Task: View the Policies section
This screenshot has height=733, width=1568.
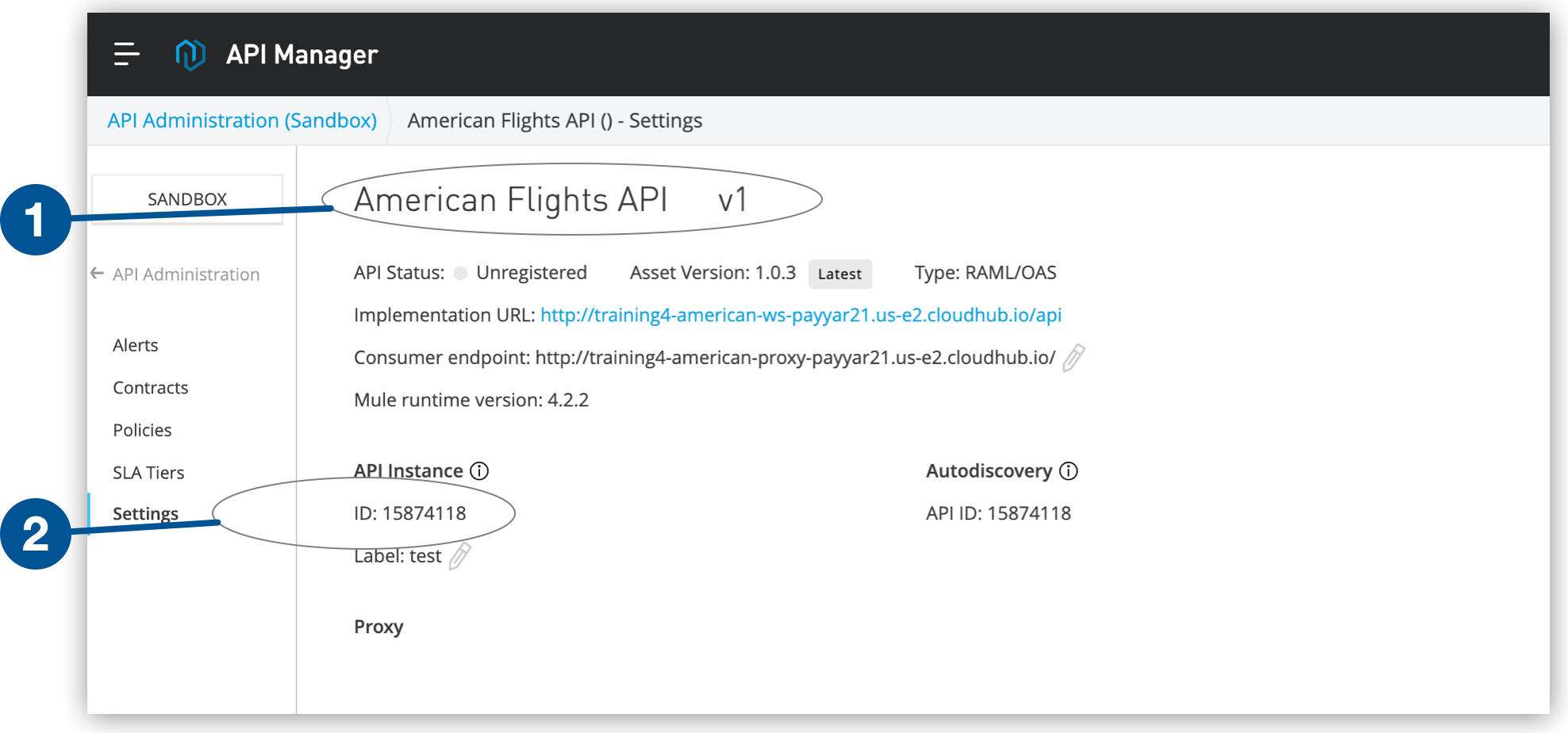Action: coord(142,430)
